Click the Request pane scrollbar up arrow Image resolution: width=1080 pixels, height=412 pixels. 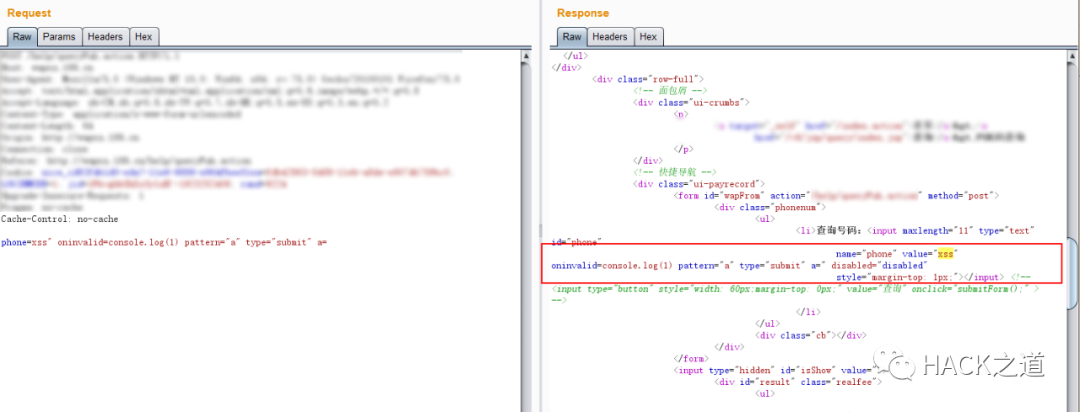click(x=527, y=54)
